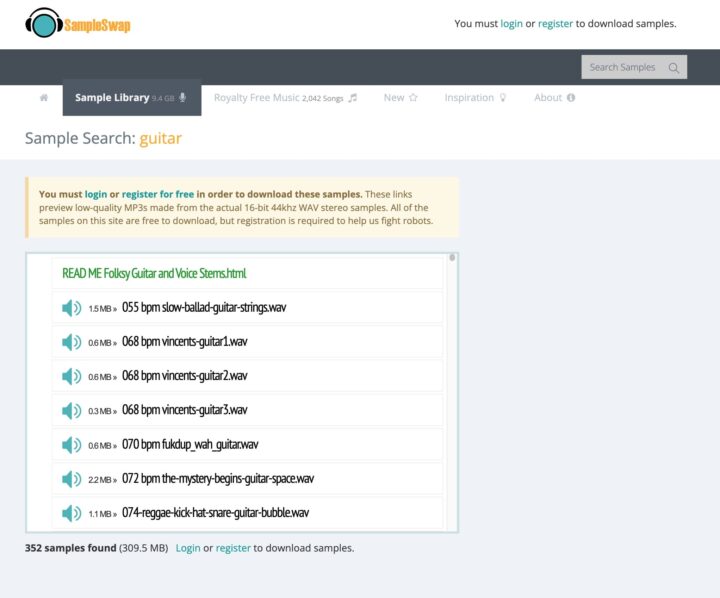The width and height of the screenshot is (720, 598).
Task: Click the login link in top header
Action: coord(511,23)
